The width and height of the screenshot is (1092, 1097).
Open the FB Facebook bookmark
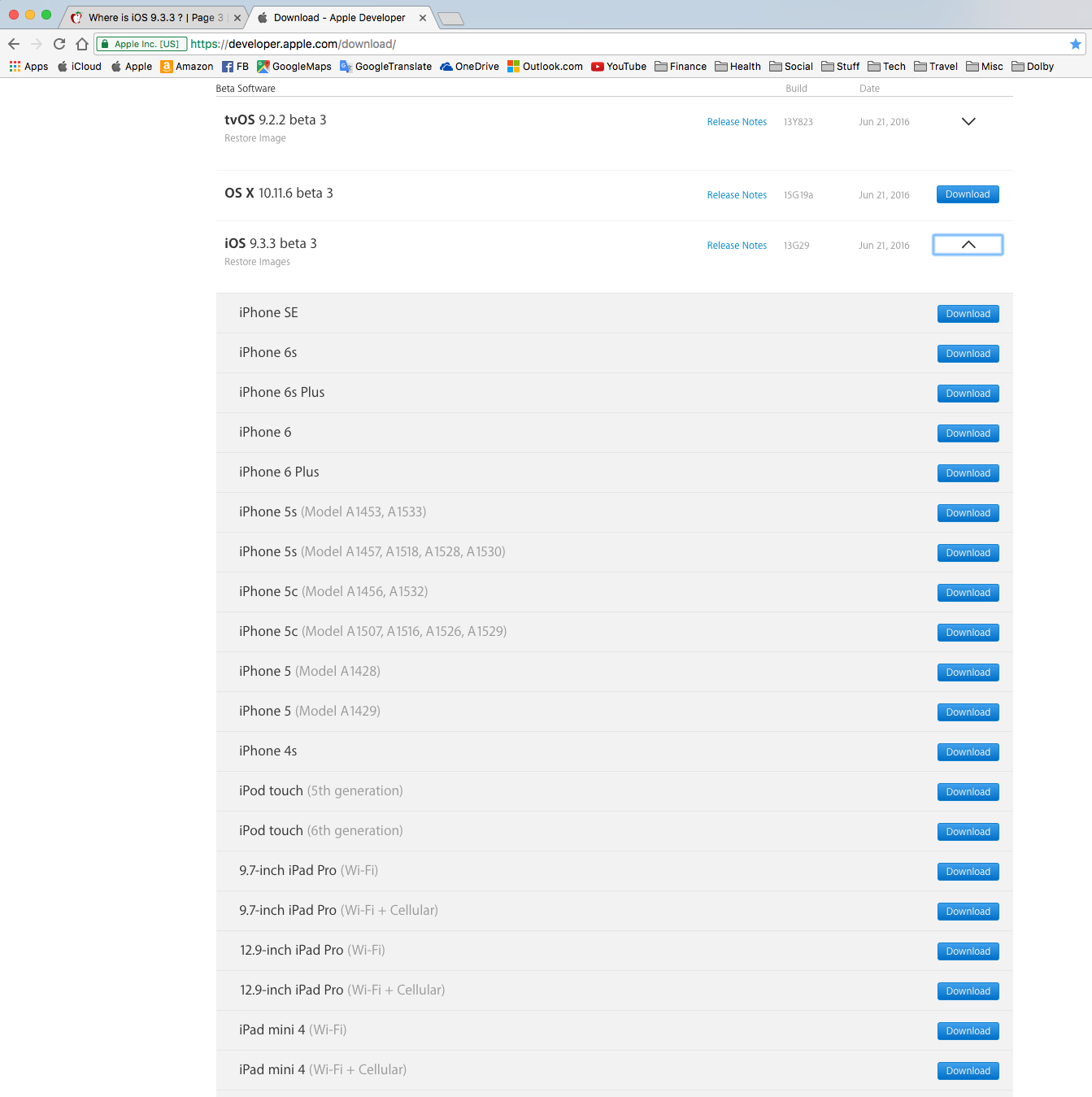[x=236, y=67]
